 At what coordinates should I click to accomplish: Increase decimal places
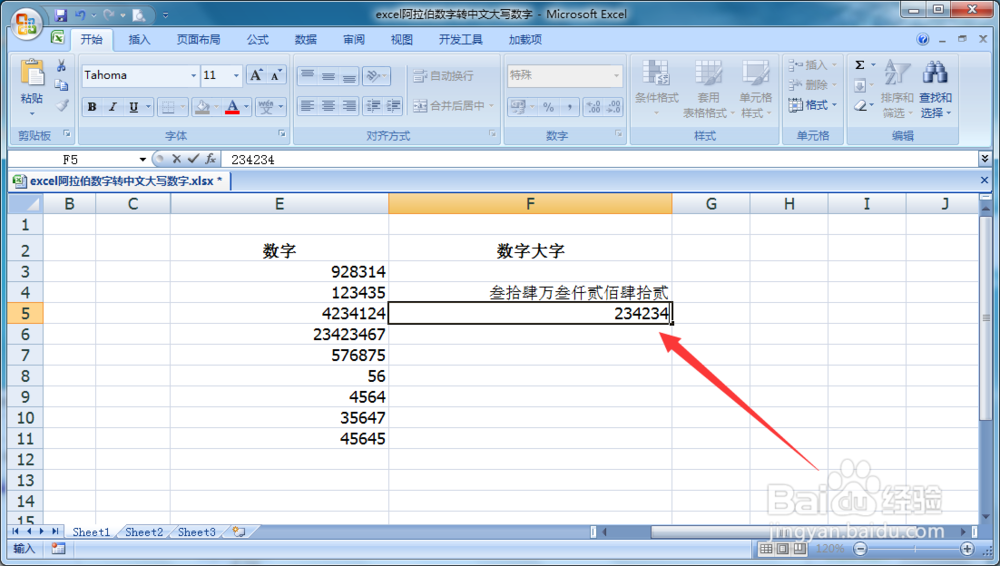coord(593,107)
